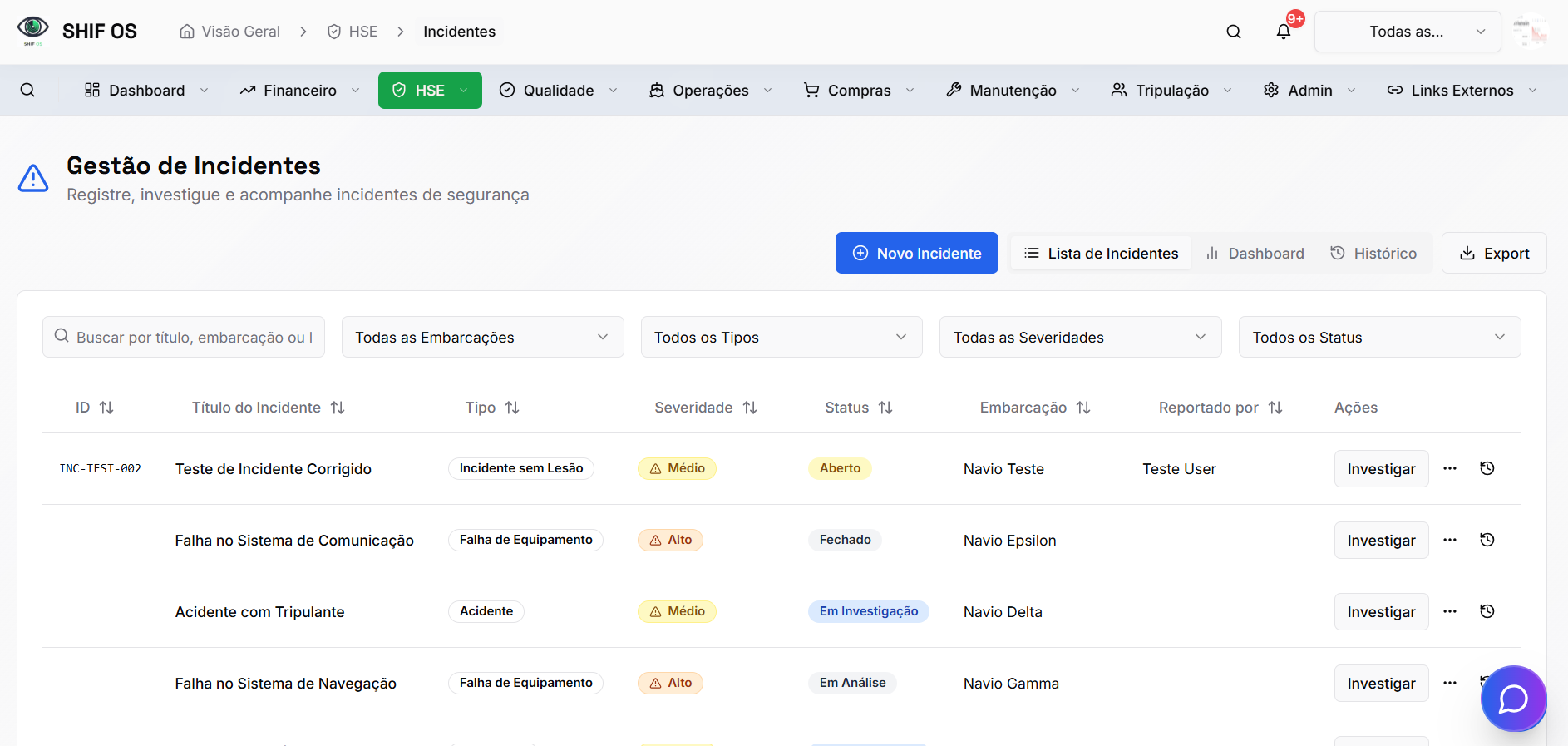Click the SHIF OS eye logo
Viewport: 1568px width, 746px height.
pos(33,30)
